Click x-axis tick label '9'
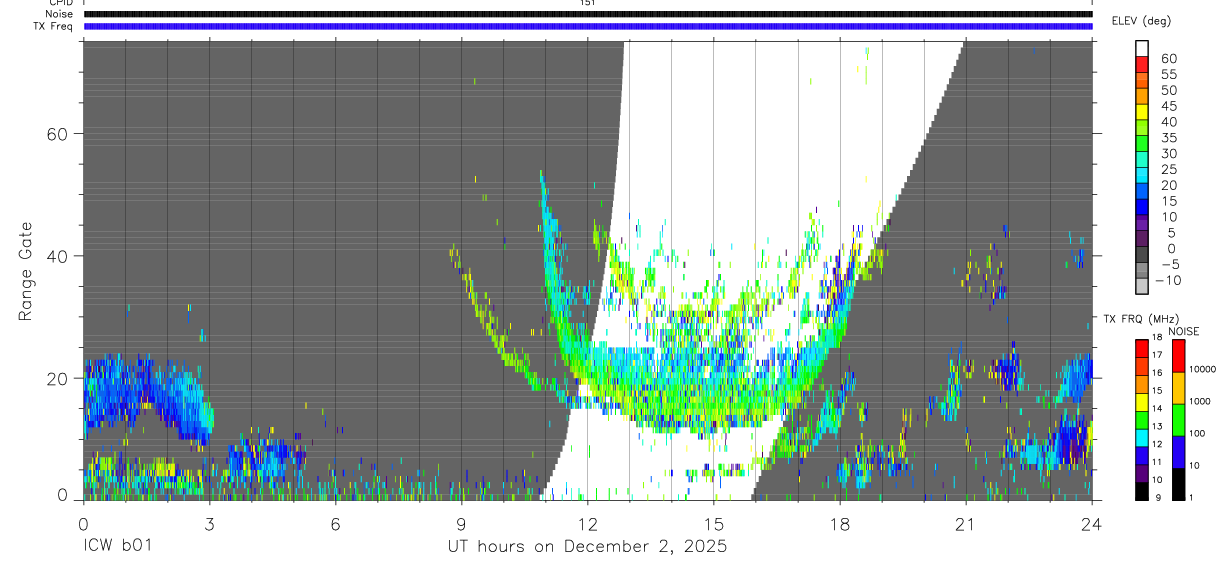Image resolution: width=1228 pixels, height=567 pixels. 462,523
